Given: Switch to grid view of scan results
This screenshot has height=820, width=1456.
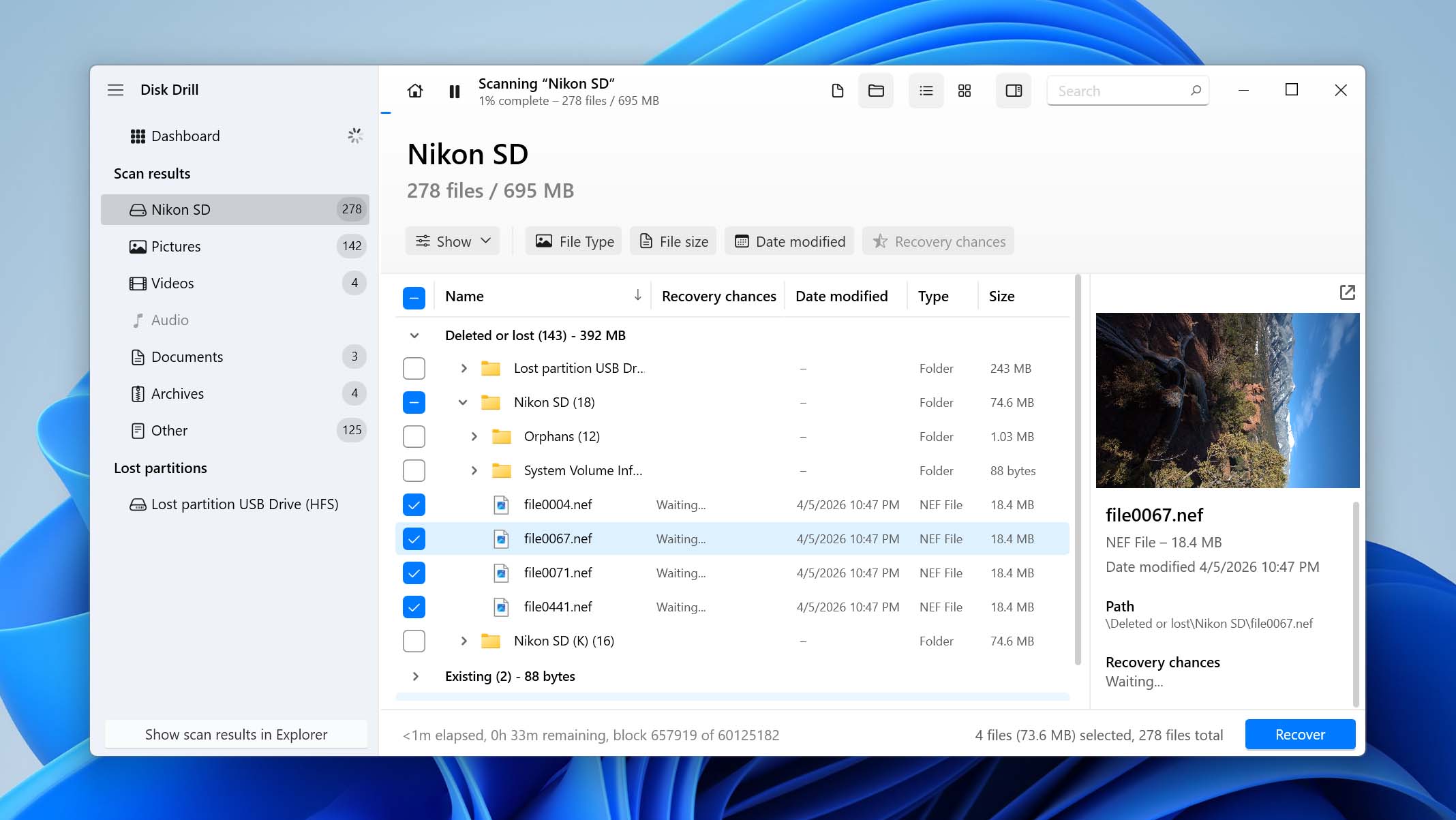Looking at the screenshot, I should point(964,91).
